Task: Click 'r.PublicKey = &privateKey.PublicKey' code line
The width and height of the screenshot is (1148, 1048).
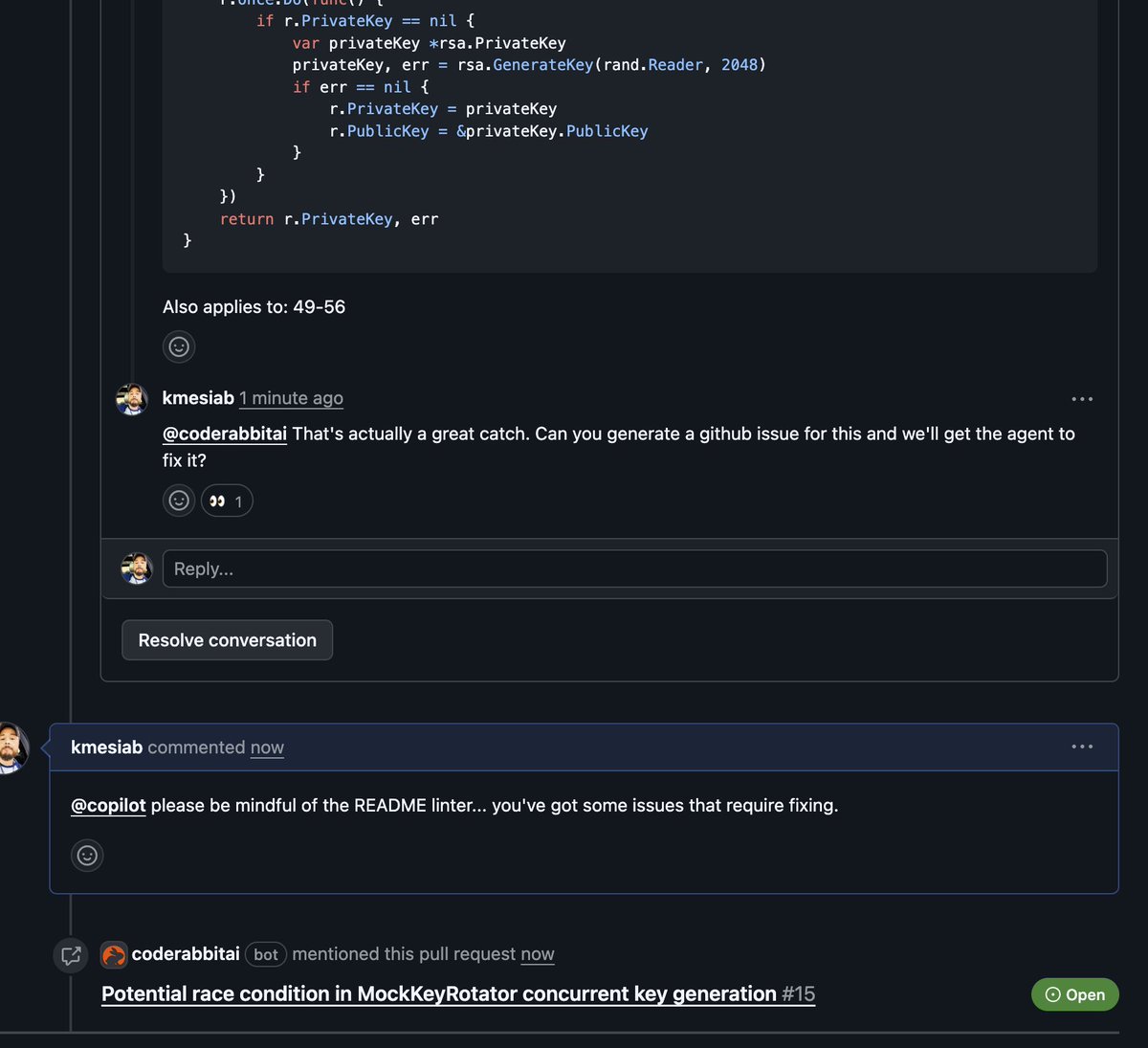Action: click(x=488, y=131)
